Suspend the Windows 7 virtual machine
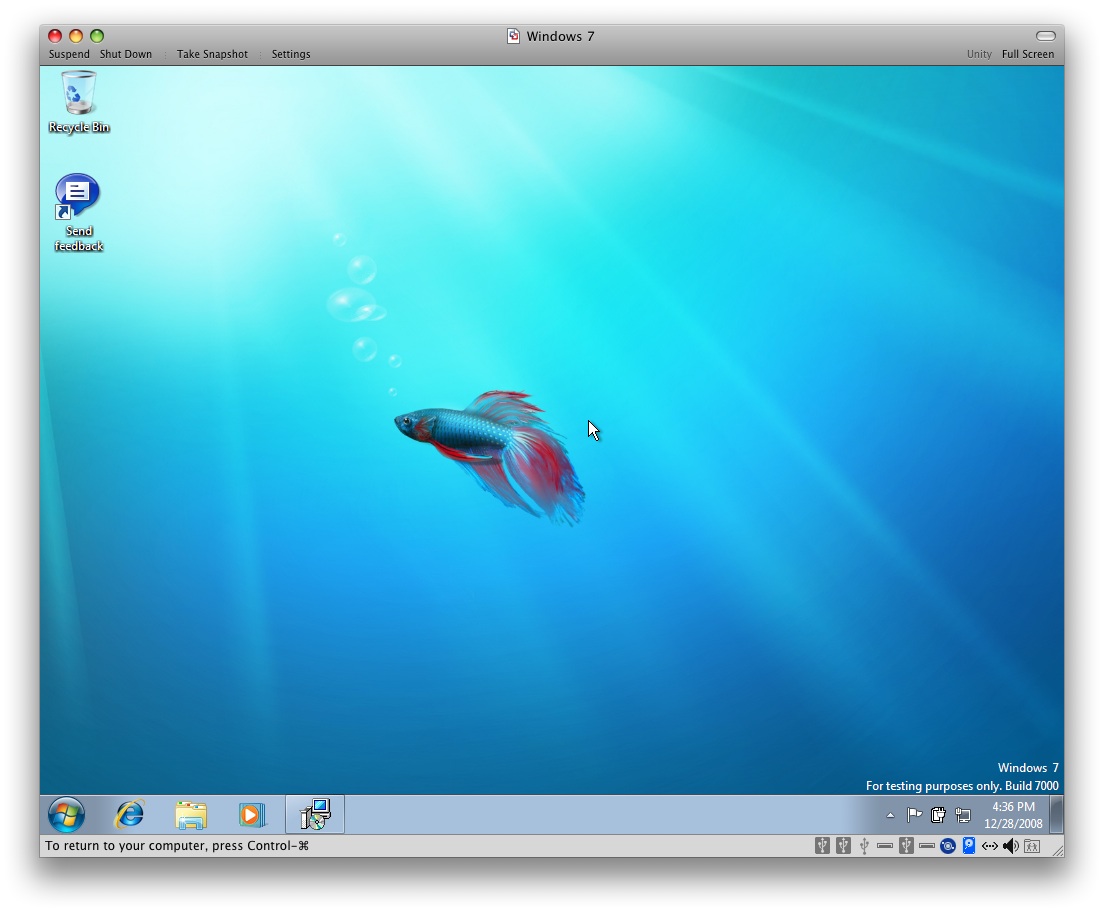Screen dimensions: 1104x912 69,54
